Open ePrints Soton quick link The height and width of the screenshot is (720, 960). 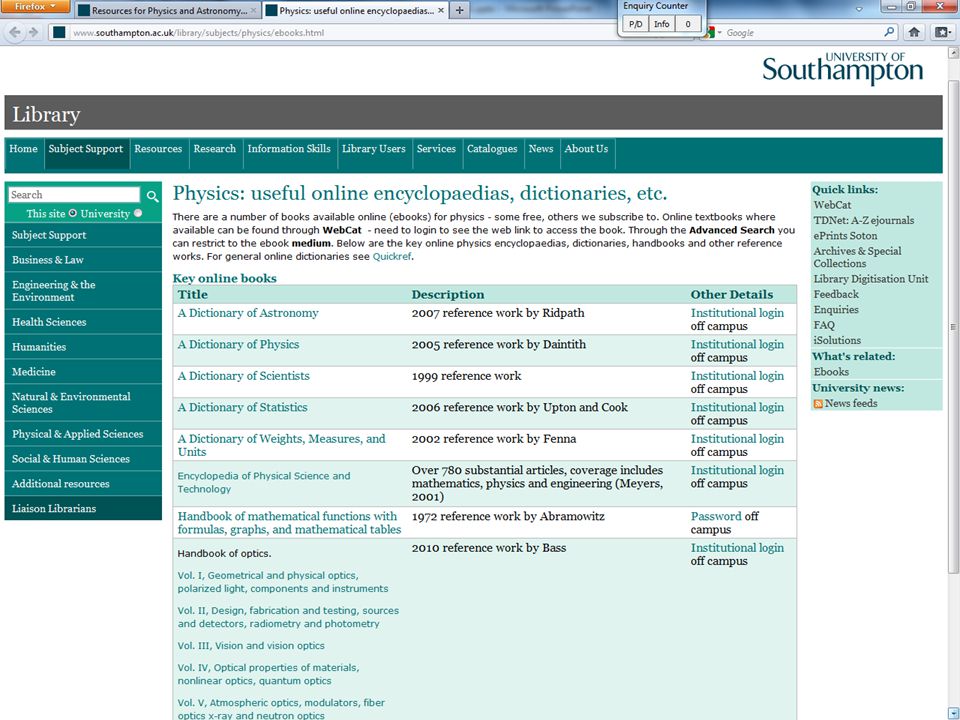pyautogui.click(x=845, y=236)
